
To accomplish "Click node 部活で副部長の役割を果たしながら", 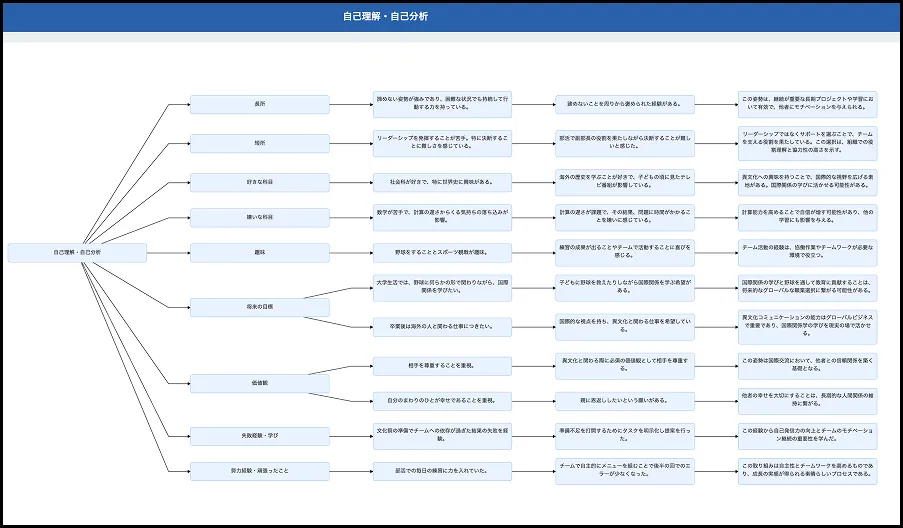I will pos(625,143).
